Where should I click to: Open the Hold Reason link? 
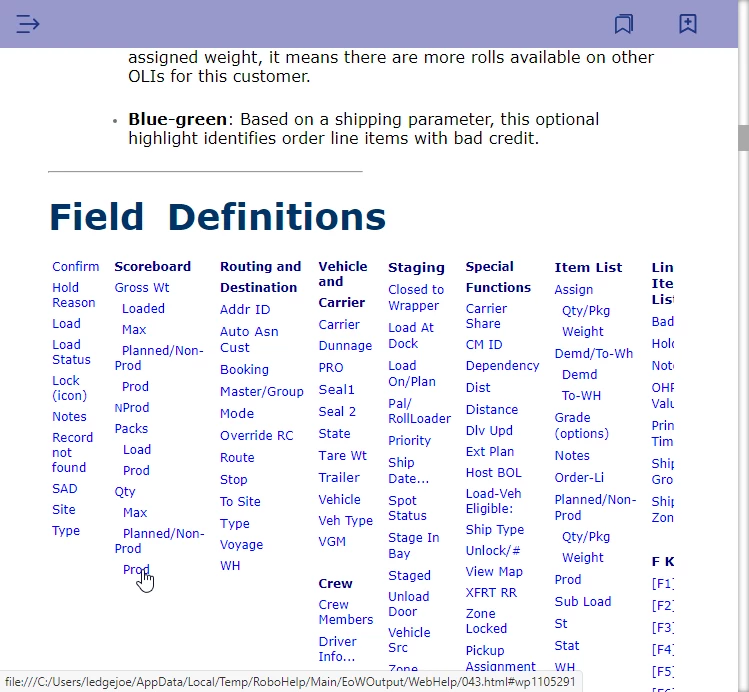[74, 295]
